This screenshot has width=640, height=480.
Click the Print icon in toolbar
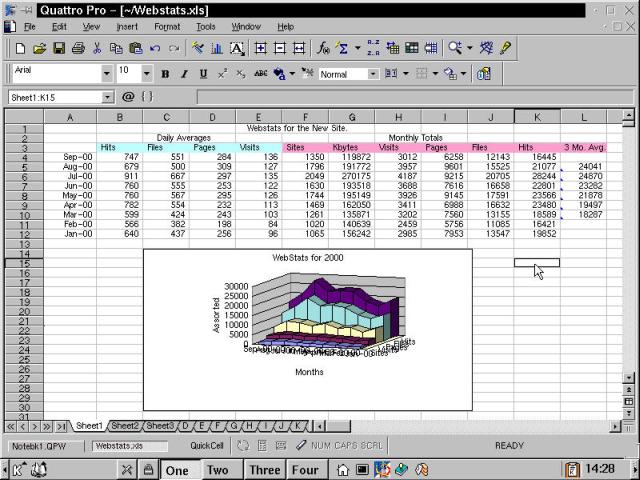pos(78,47)
